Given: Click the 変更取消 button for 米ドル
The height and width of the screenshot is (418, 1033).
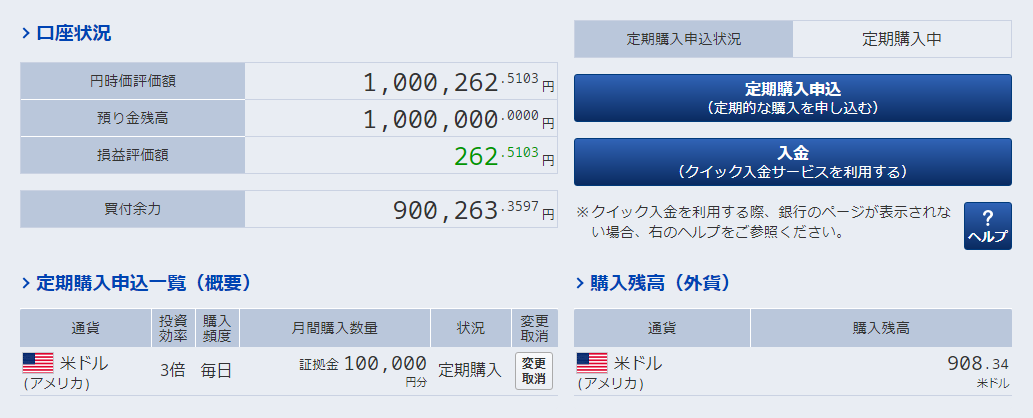Looking at the screenshot, I should click(534, 370).
